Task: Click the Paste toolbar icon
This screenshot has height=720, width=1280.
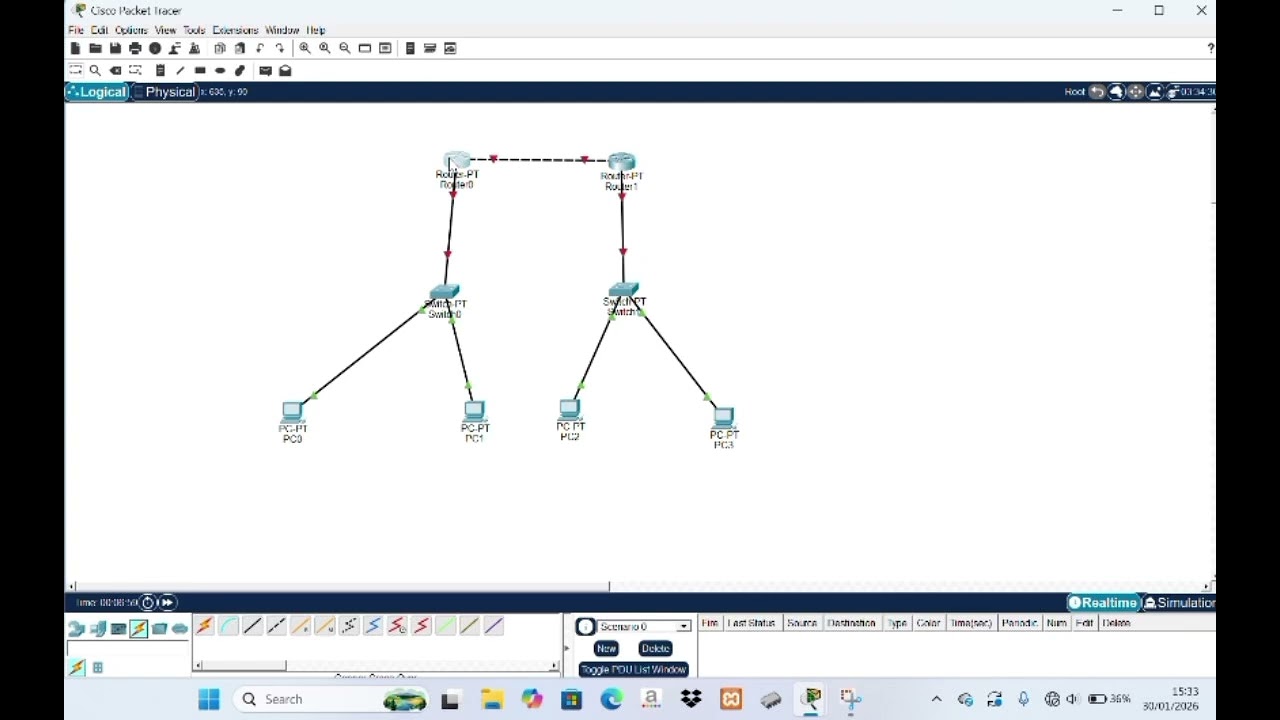Action: click(x=240, y=48)
